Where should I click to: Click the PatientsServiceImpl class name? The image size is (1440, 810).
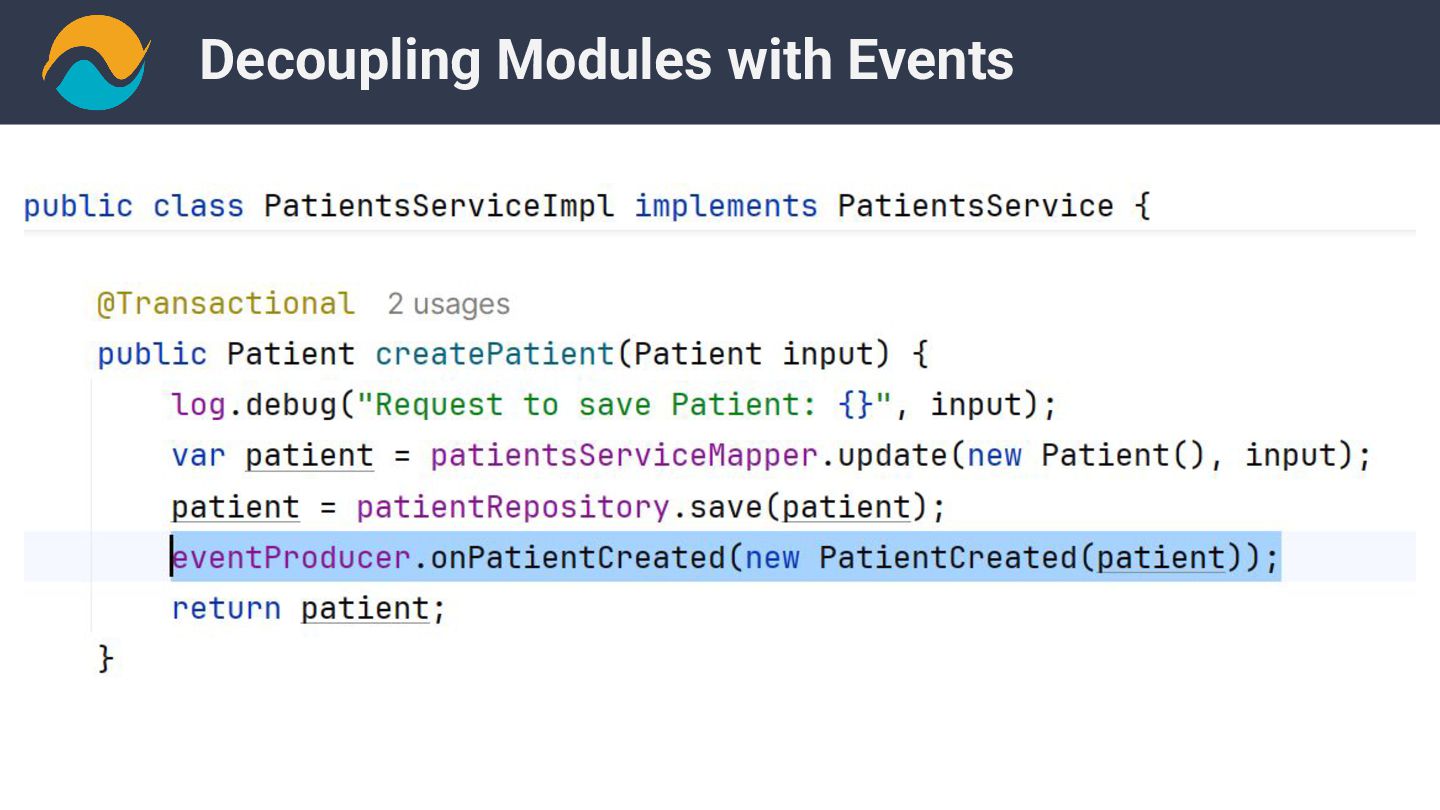tap(439, 207)
